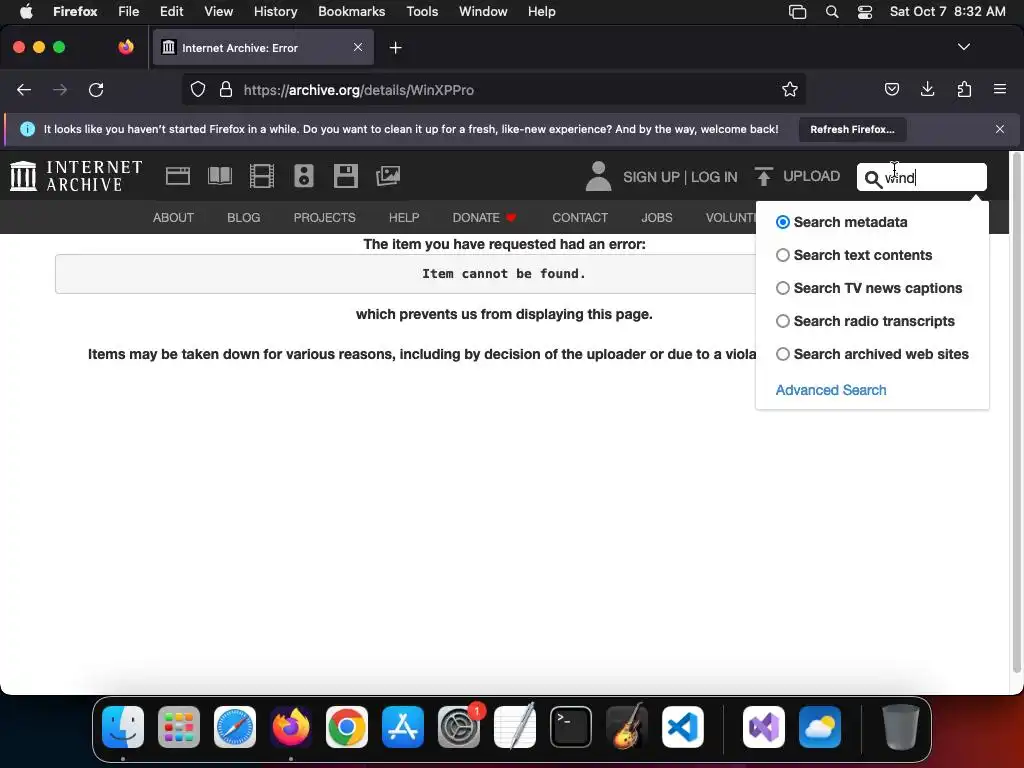Open Visual Studio Code from the dock
The image size is (1024, 768).
pyautogui.click(x=682, y=727)
